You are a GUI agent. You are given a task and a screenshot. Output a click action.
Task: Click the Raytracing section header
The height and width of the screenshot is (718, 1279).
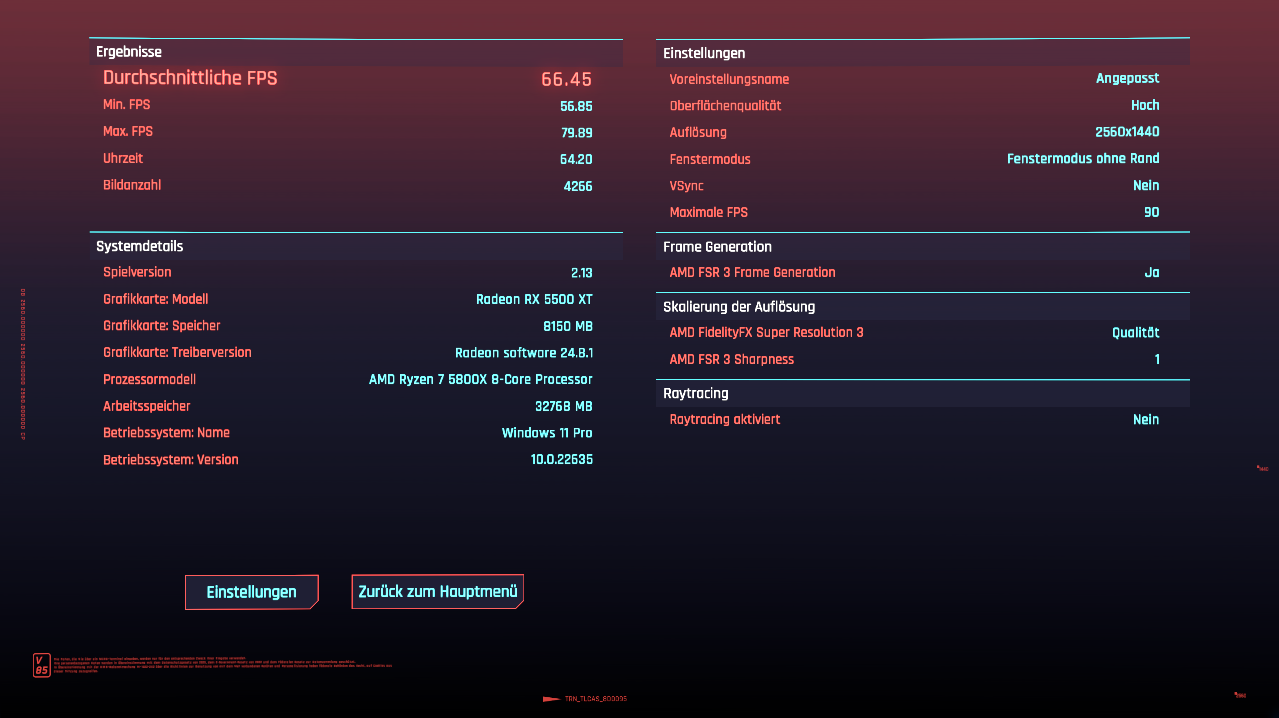[x=923, y=394]
